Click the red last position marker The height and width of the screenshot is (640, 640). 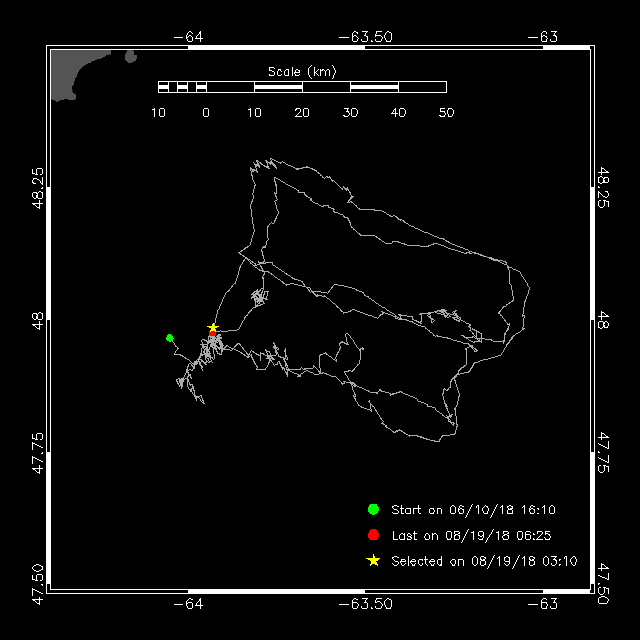coord(212,333)
